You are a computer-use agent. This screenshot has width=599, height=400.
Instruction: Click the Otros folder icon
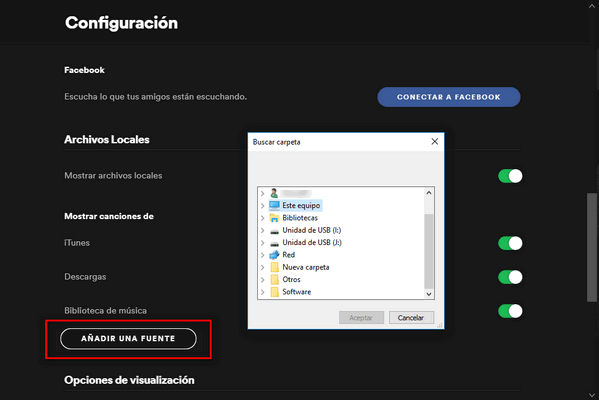(274, 279)
